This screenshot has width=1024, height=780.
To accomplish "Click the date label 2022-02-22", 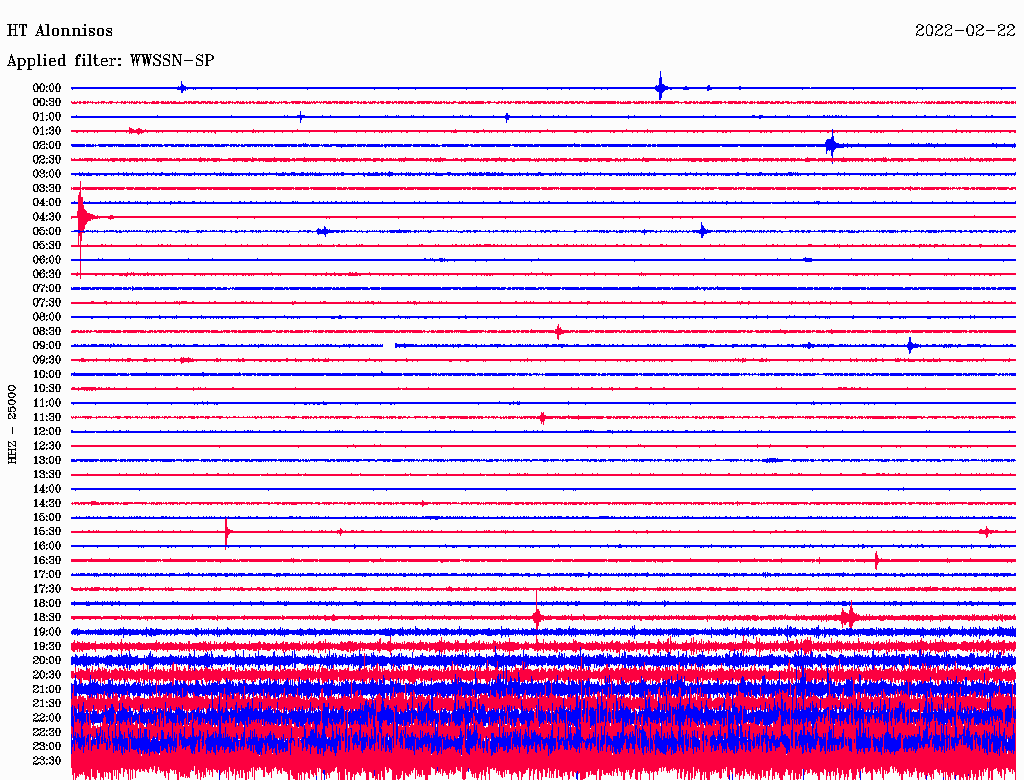I will (965, 31).
